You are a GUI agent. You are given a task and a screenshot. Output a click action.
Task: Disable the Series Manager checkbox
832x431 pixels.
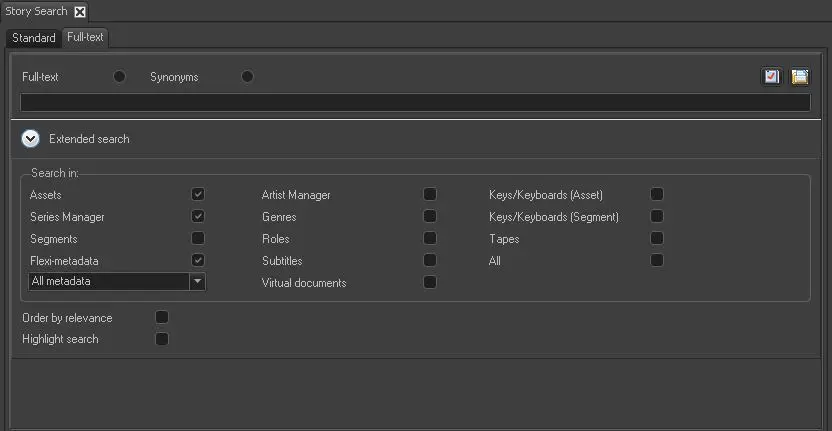[198, 216]
